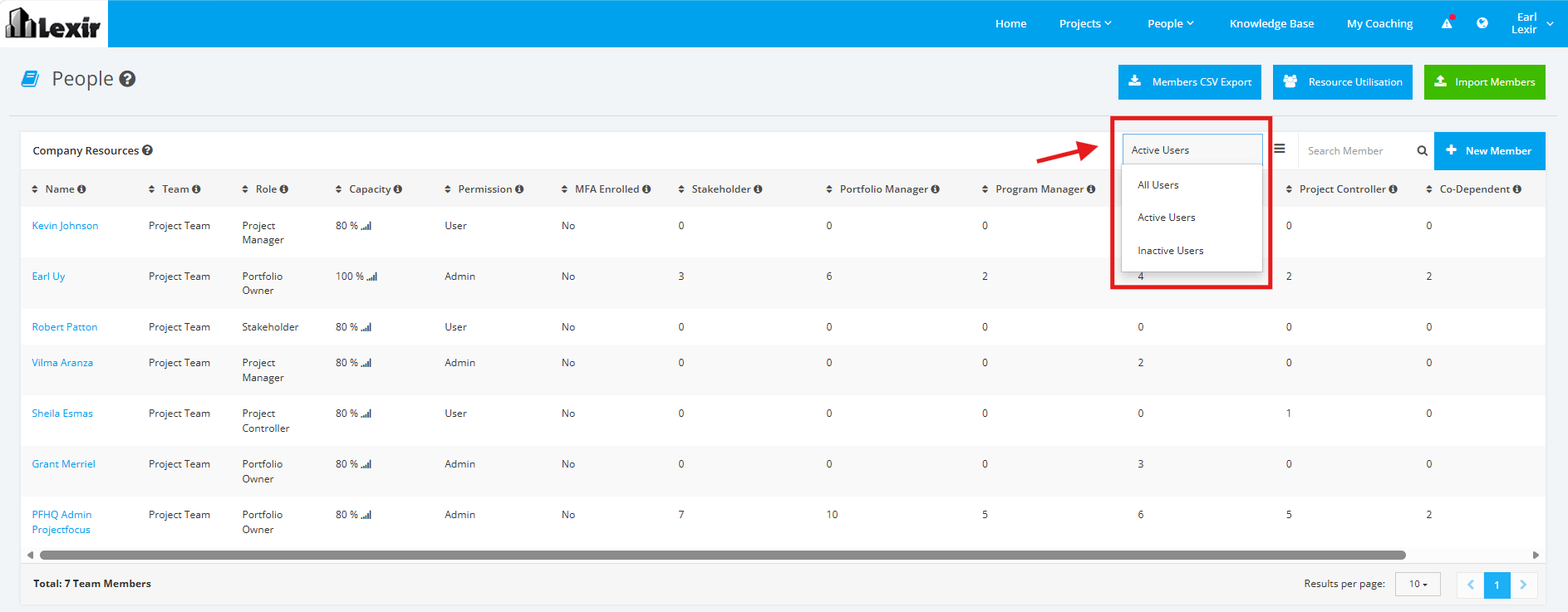1568x612 pixels.
Task: Open the notifications alert icon
Action: click(1448, 22)
